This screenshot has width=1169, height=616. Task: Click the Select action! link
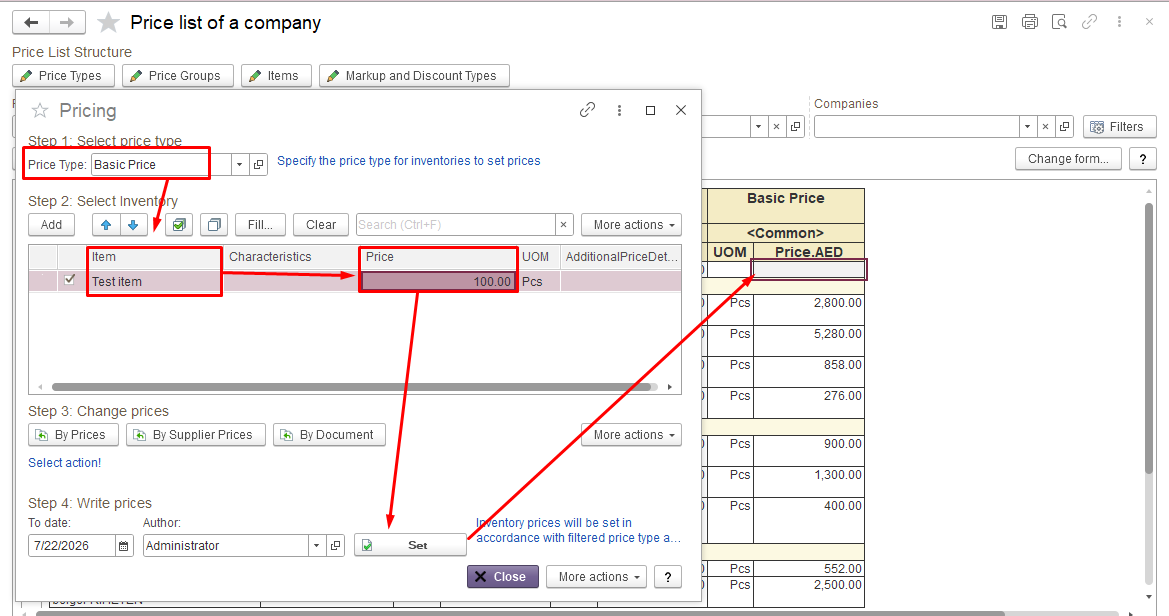click(64, 462)
